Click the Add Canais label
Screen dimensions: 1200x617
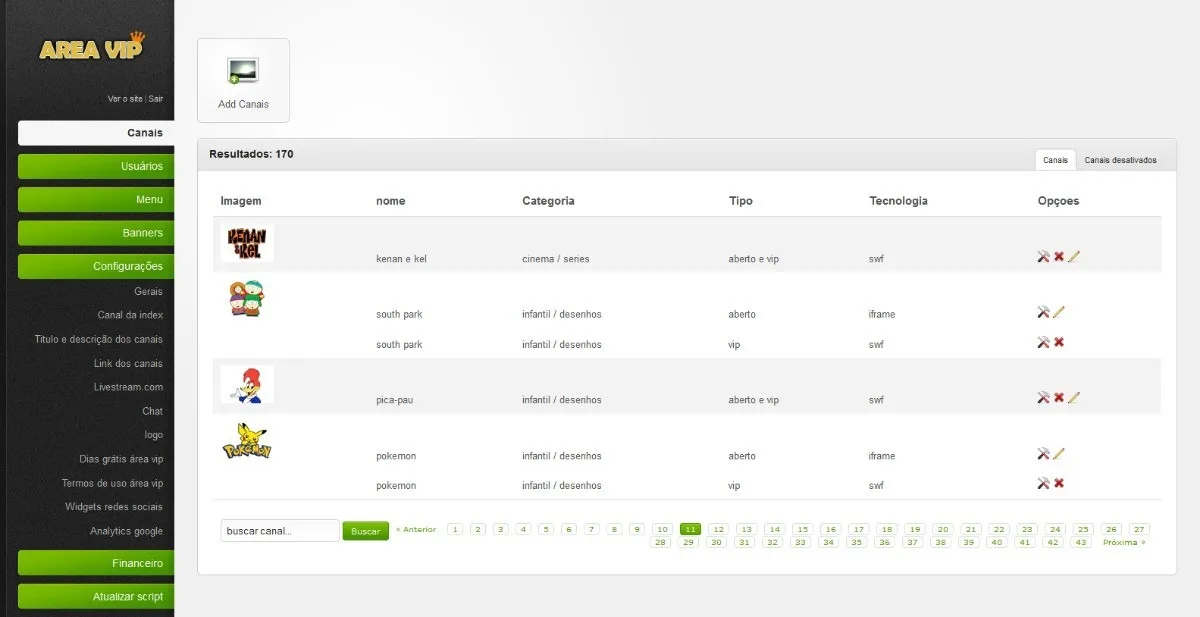[x=243, y=104]
